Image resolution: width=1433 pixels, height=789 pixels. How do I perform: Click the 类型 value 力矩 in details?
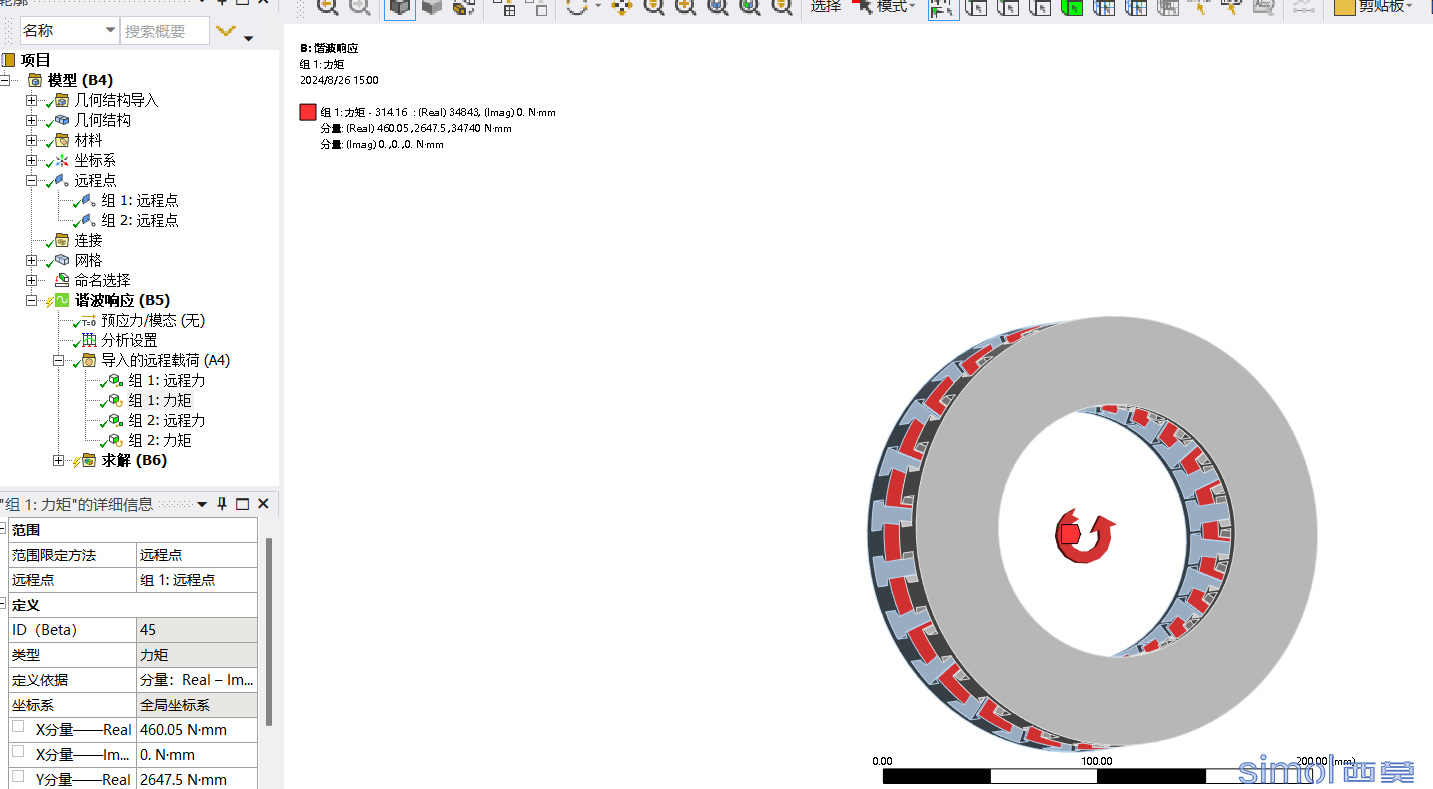tap(197, 655)
